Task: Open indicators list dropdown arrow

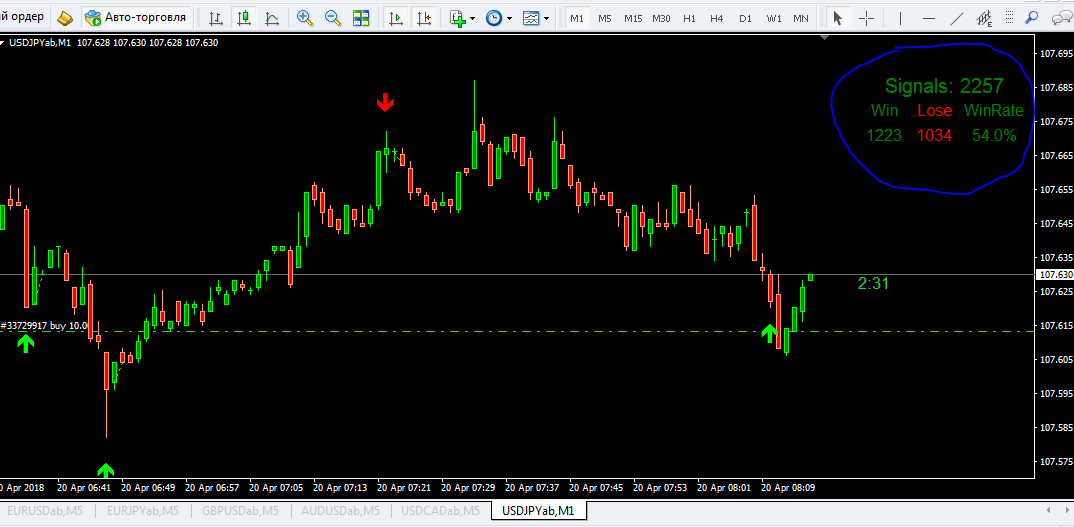Action: (473, 19)
